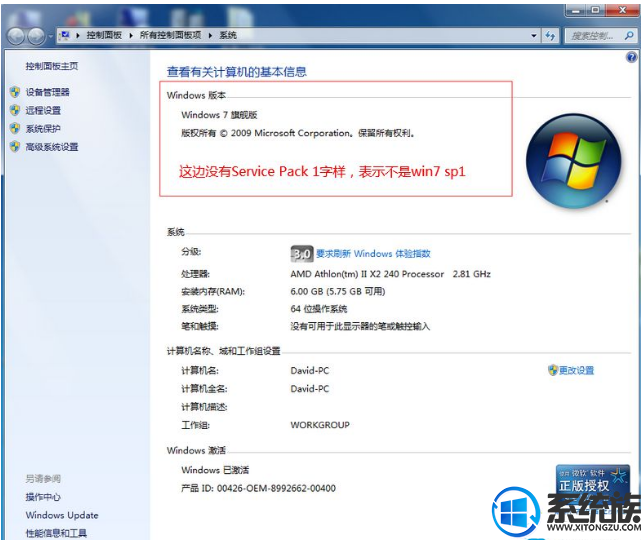Click the search magnifier icon
Image resolution: width=641 pixels, height=540 pixels.
tap(629, 36)
